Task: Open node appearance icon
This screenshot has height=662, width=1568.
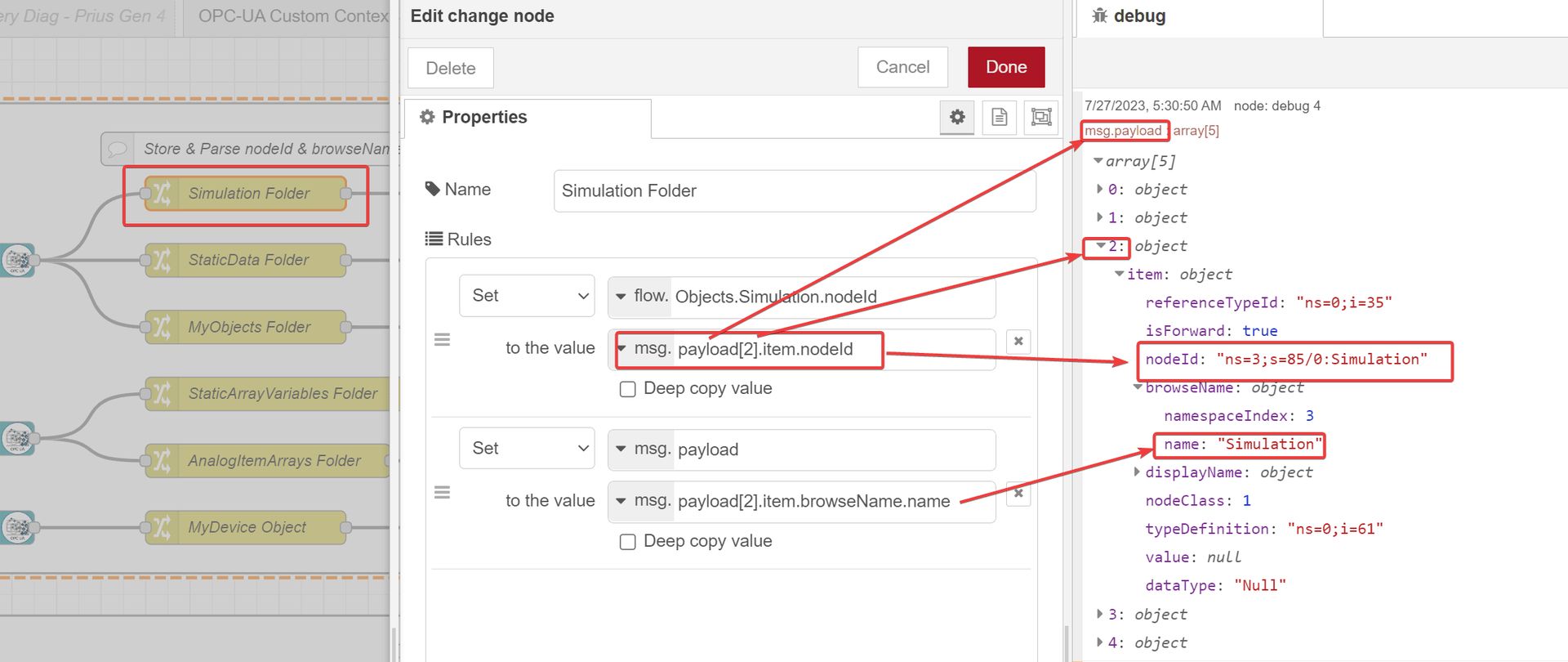Action: tap(1041, 117)
